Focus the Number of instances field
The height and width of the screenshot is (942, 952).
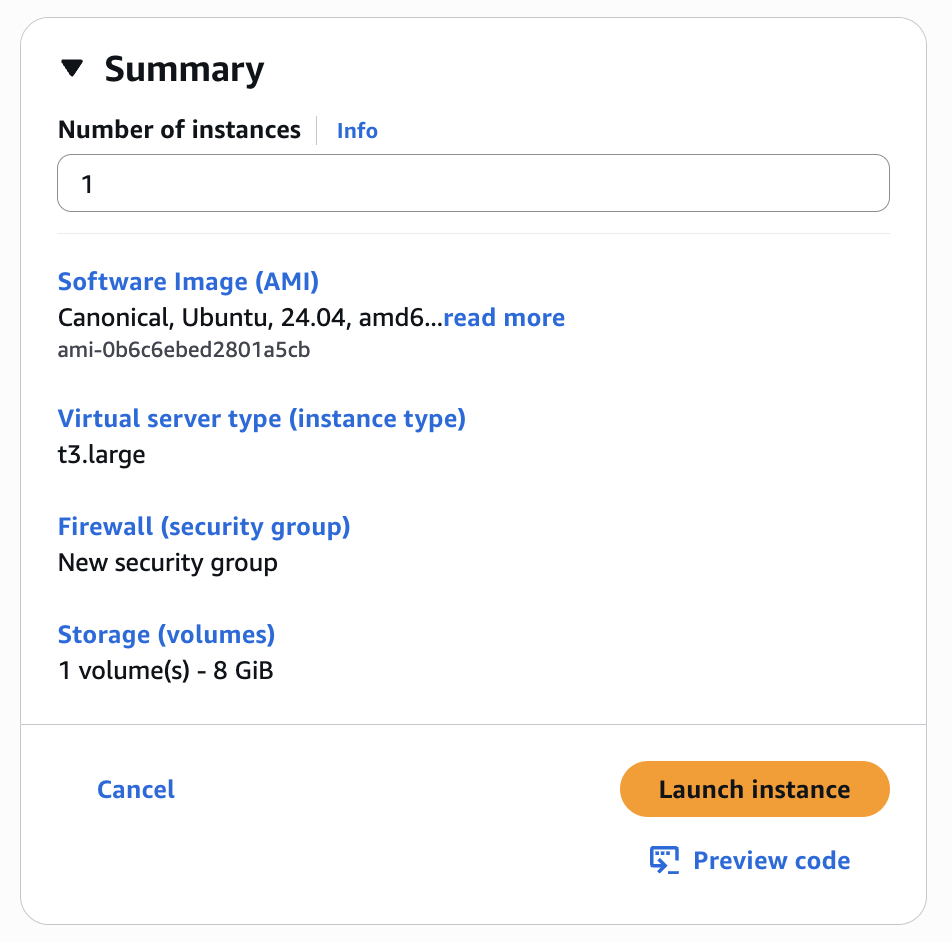473,183
